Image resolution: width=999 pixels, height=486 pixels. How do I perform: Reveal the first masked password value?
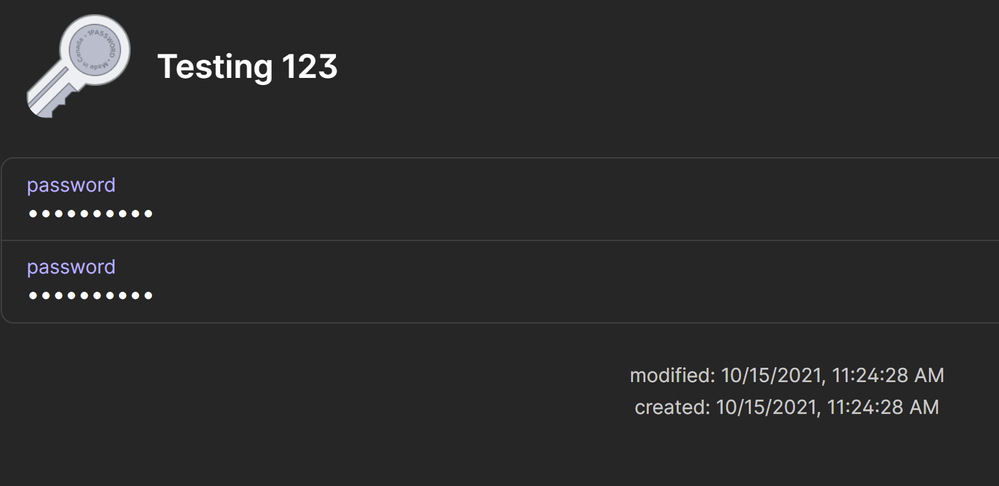90,214
